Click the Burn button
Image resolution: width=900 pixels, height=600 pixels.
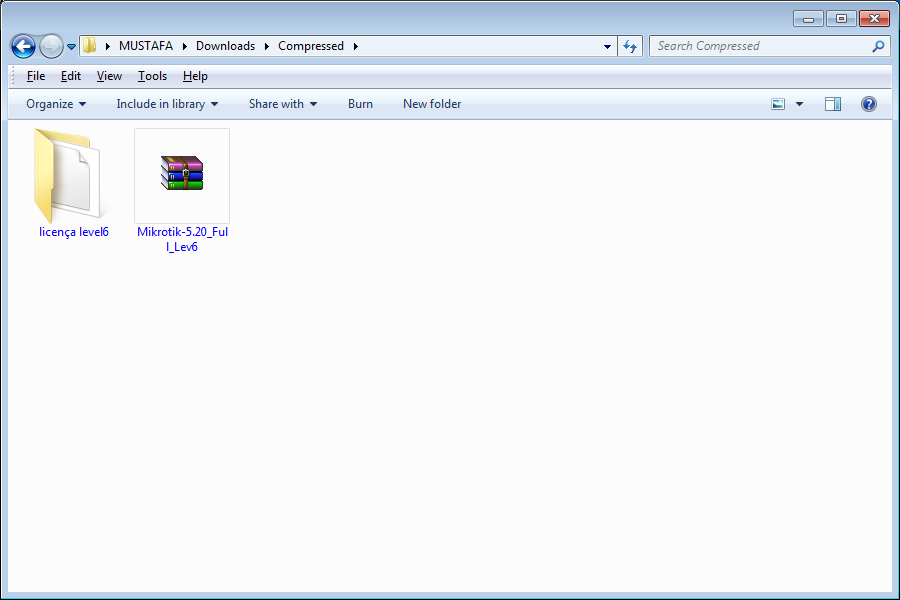pos(360,104)
